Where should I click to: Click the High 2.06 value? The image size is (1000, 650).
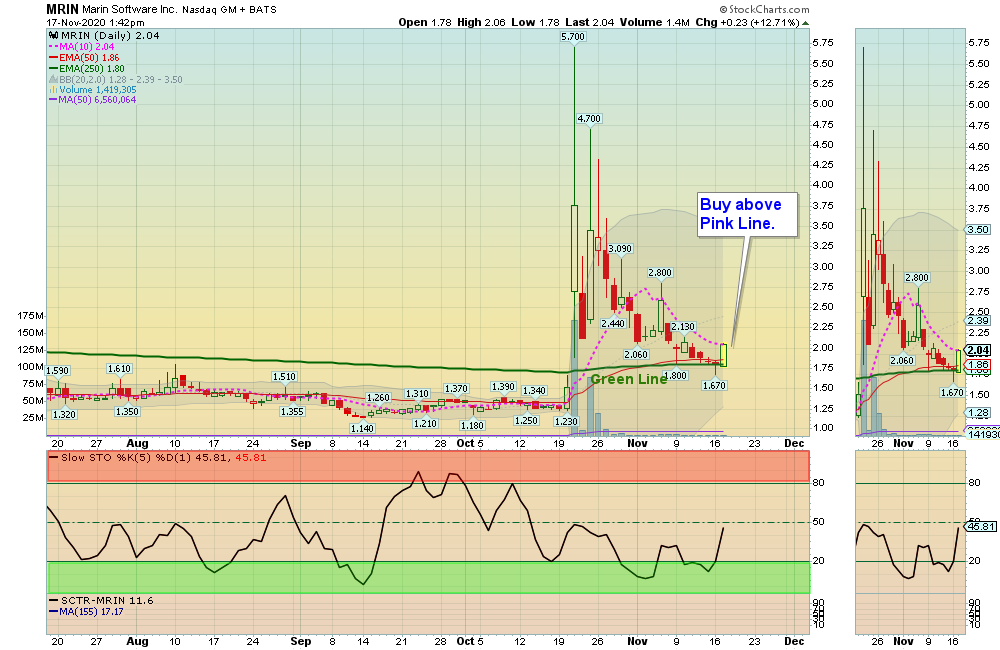coord(481,22)
